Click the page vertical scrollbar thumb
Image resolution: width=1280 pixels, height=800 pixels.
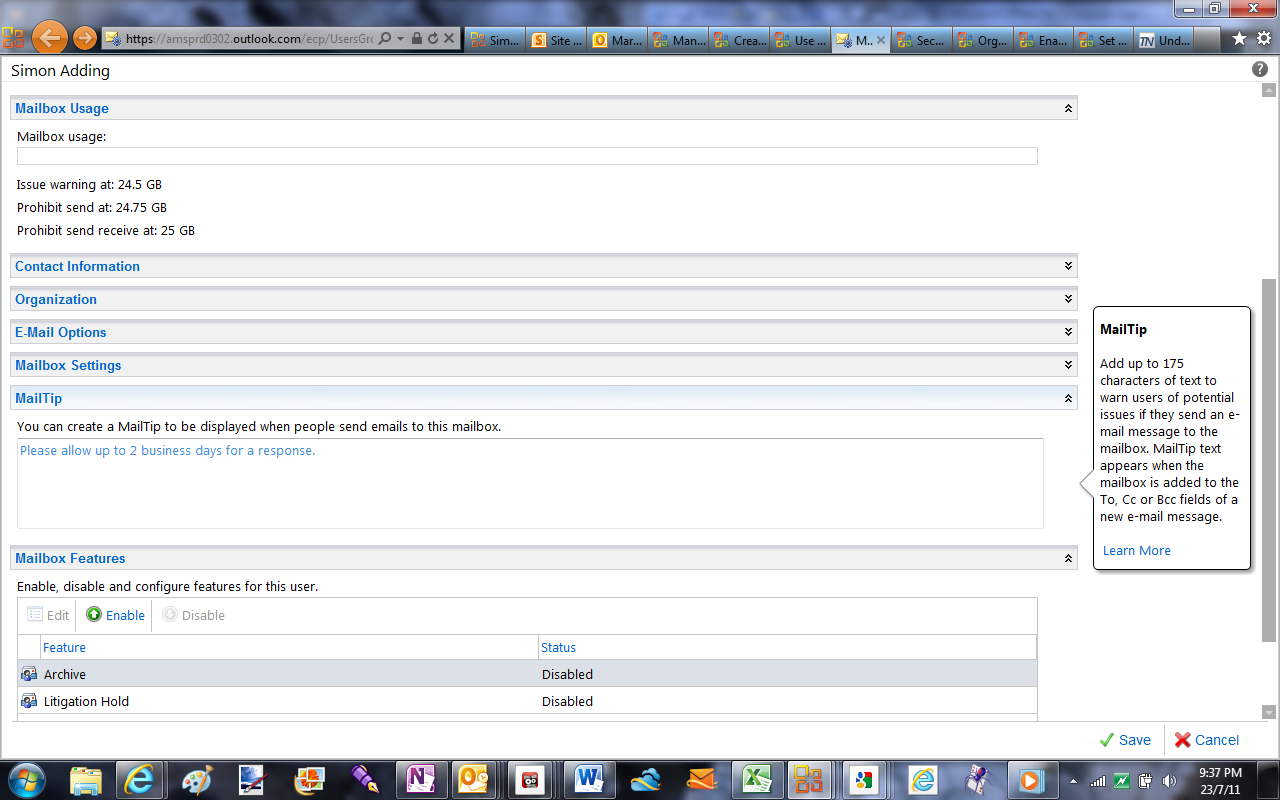click(x=1269, y=460)
